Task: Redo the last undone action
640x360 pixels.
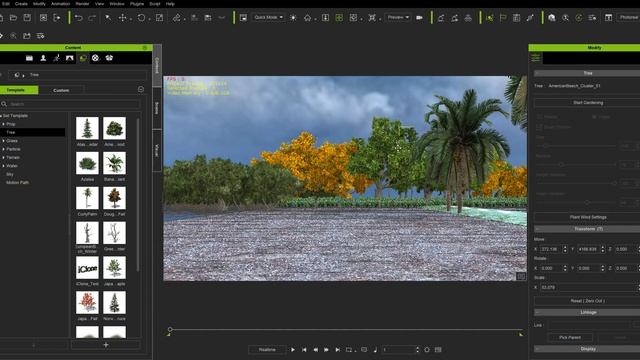Action: pyautogui.click(x=92, y=18)
